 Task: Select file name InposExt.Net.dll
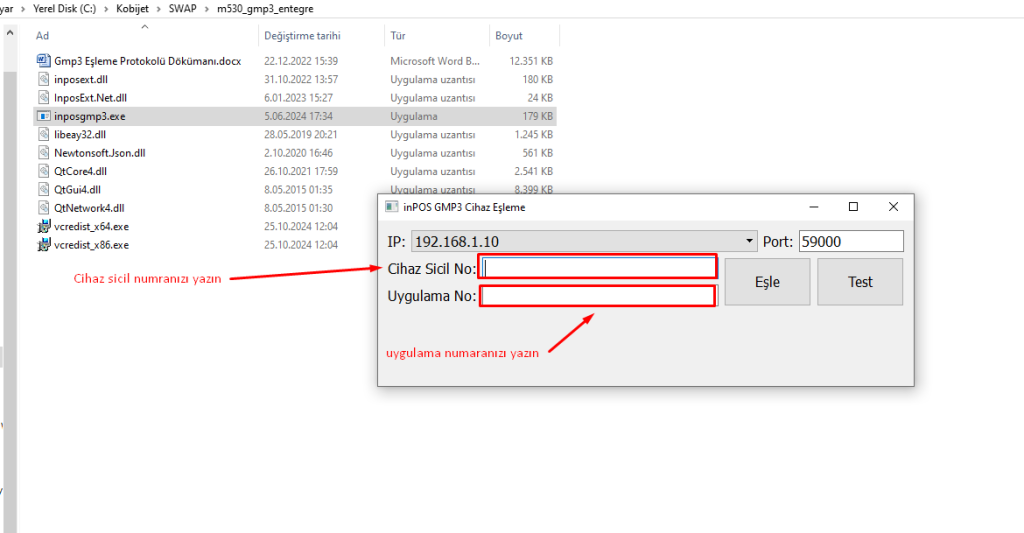[x=90, y=97]
